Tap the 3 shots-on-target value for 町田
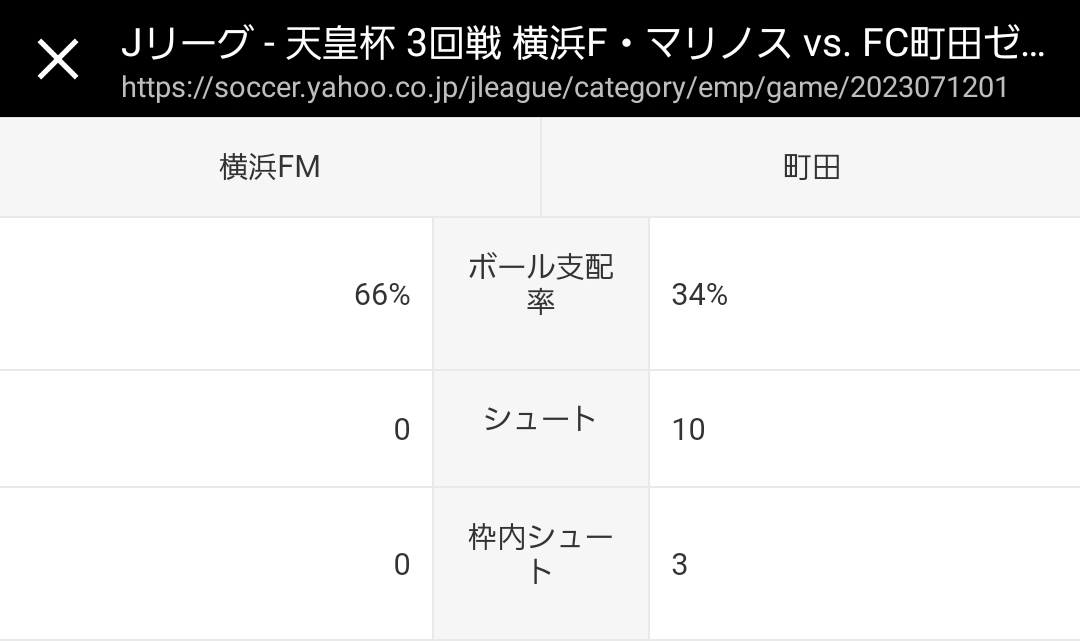Screen dimensions: 1080x641 pos(680,565)
